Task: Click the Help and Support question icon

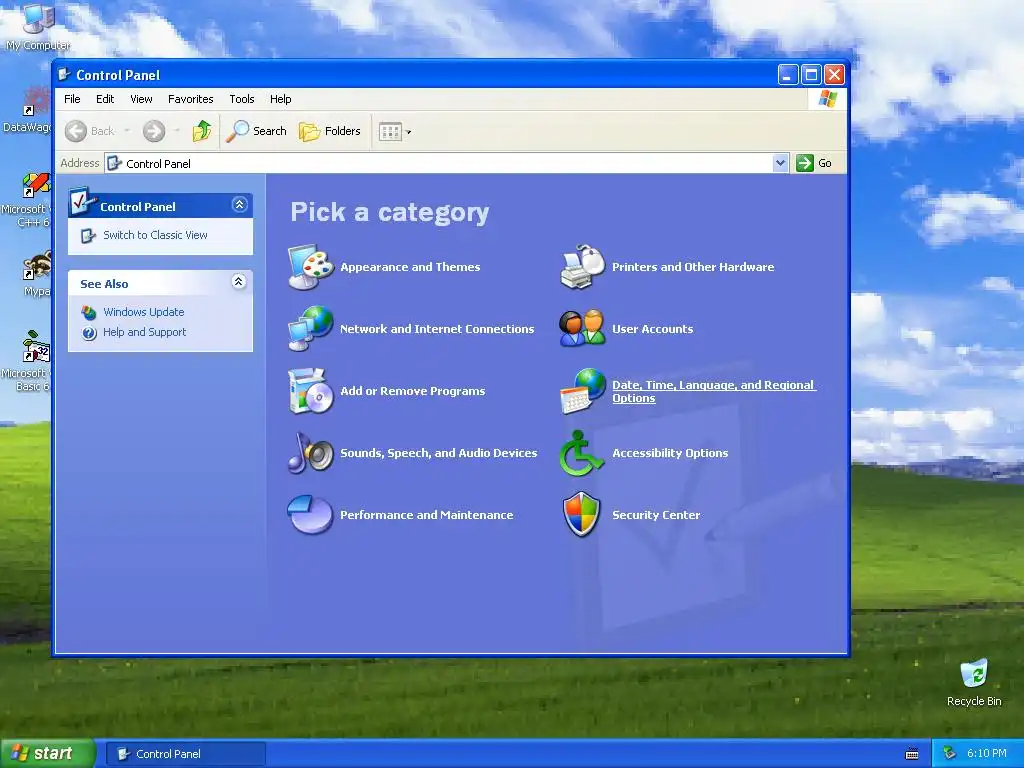Action: [x=89, y=333]
